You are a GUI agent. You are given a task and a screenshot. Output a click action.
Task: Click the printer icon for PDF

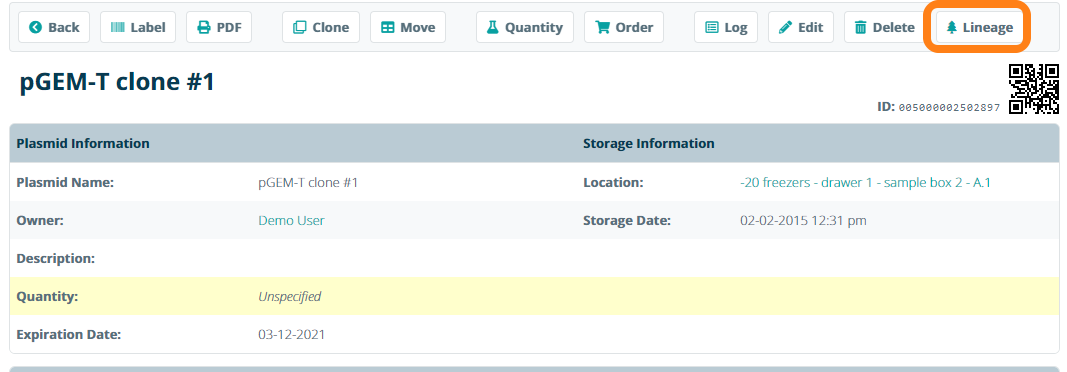[203, 27]
